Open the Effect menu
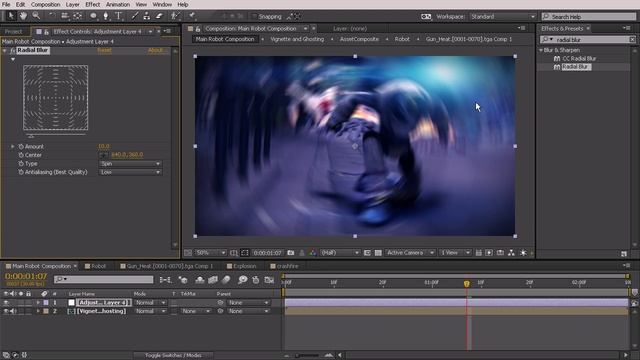640x360 pixels. click(x=93, y=4)
